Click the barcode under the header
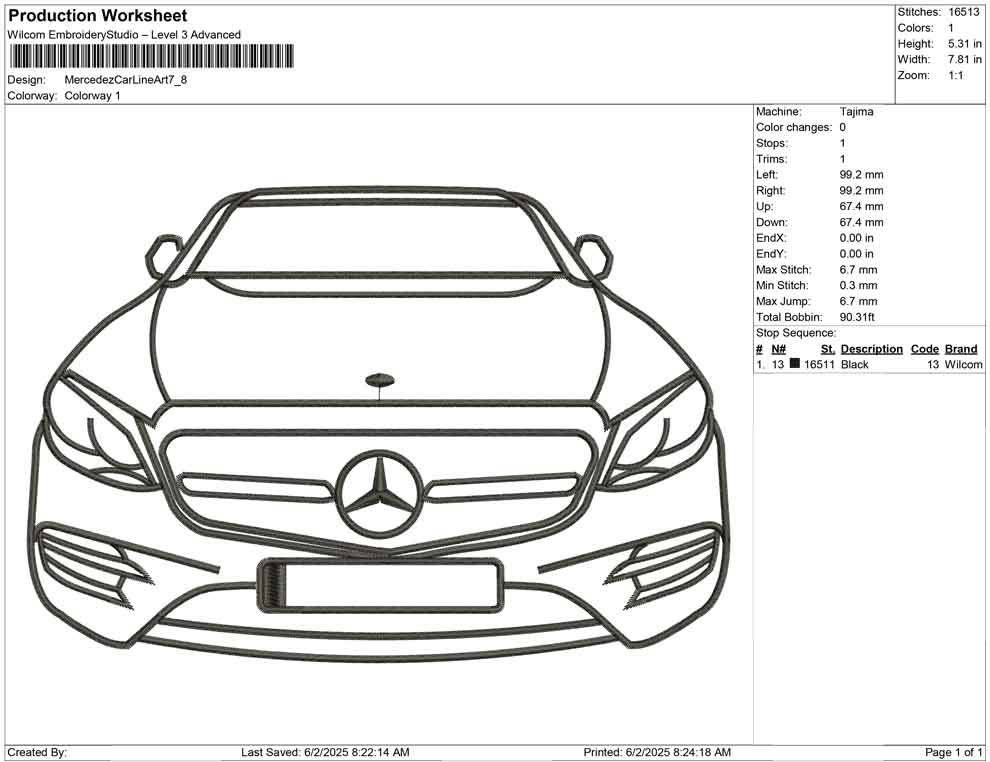990x762 pixels. coord(151,56)
